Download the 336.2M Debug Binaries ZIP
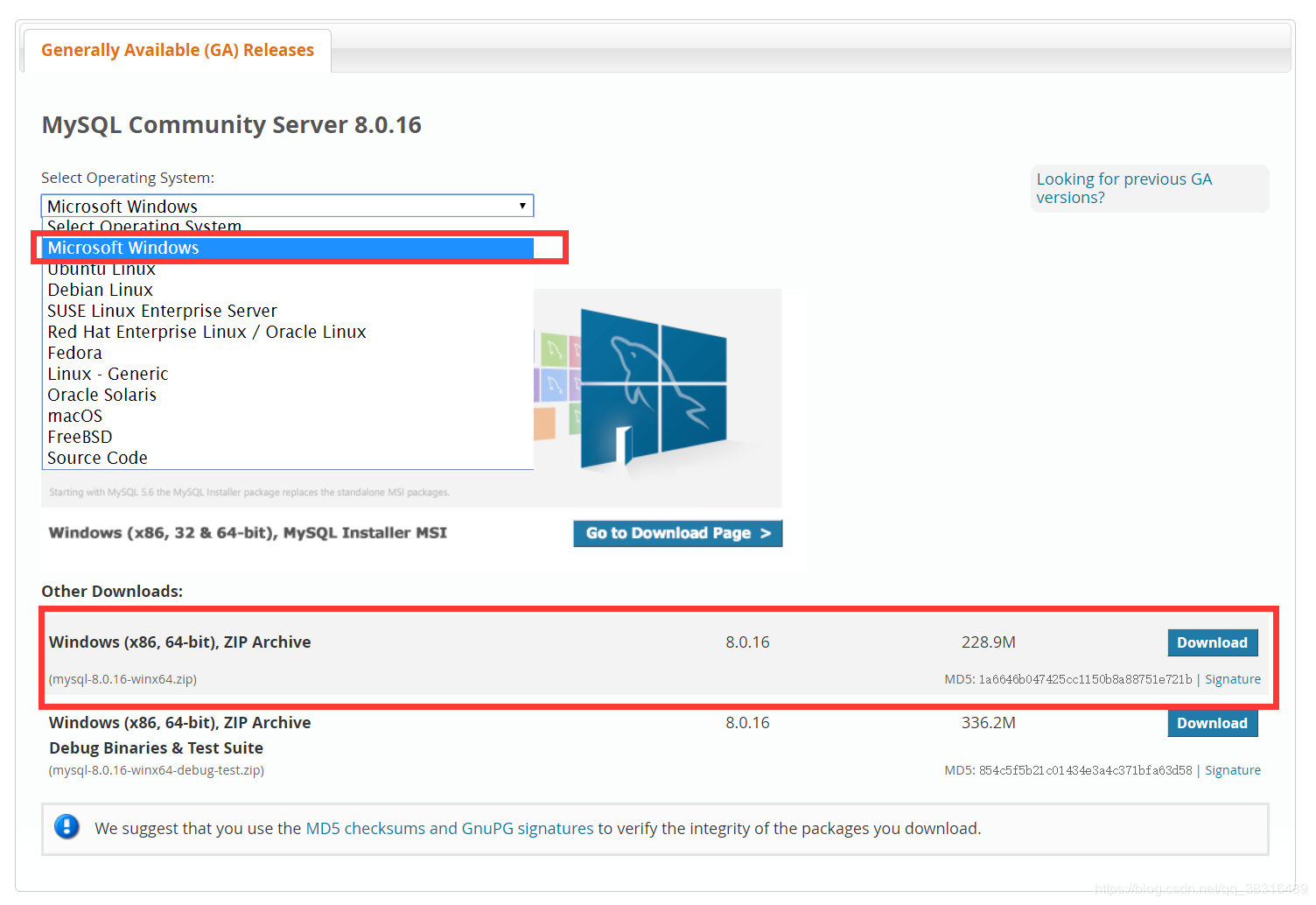Viewport: 1316px width, 905px height. [1212, 723]
